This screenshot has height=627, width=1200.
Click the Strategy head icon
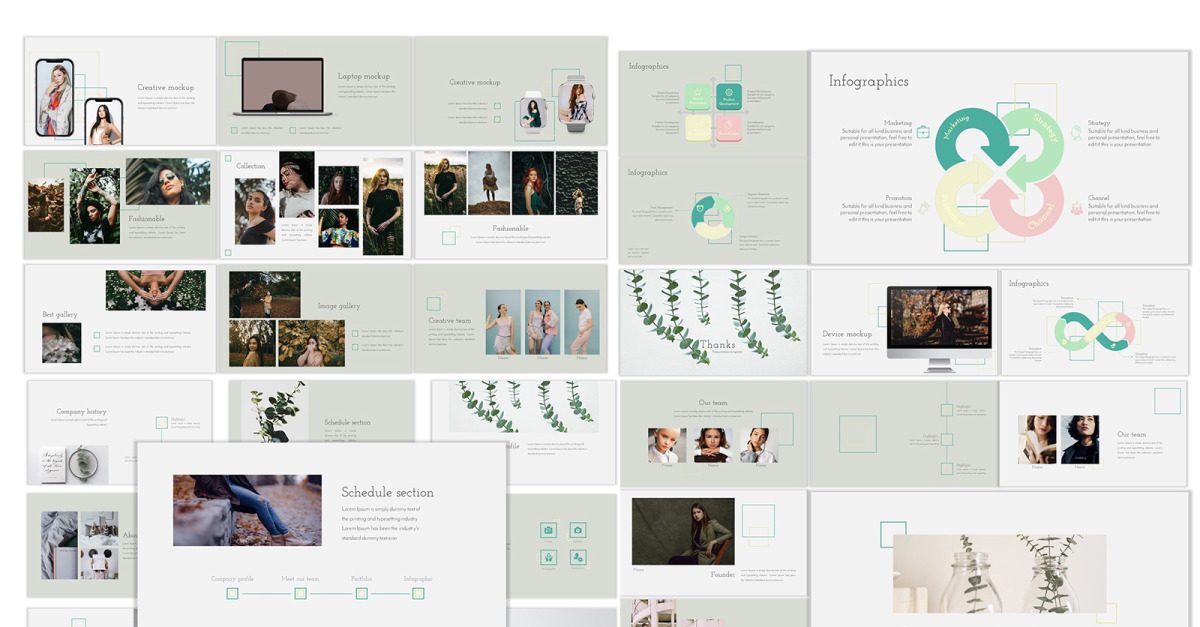point(1076,132)
